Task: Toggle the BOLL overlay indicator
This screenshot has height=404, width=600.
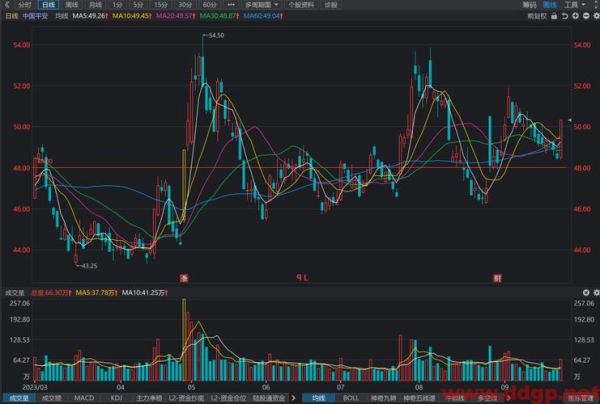Action: pyautogui.click(x=350, y=398)
